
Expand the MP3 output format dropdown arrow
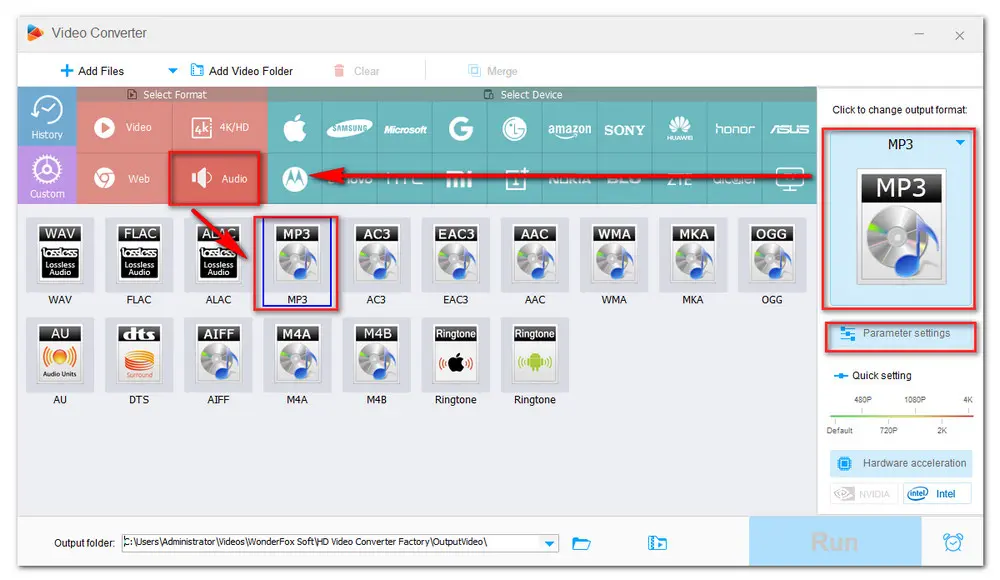tap(960, 143)
